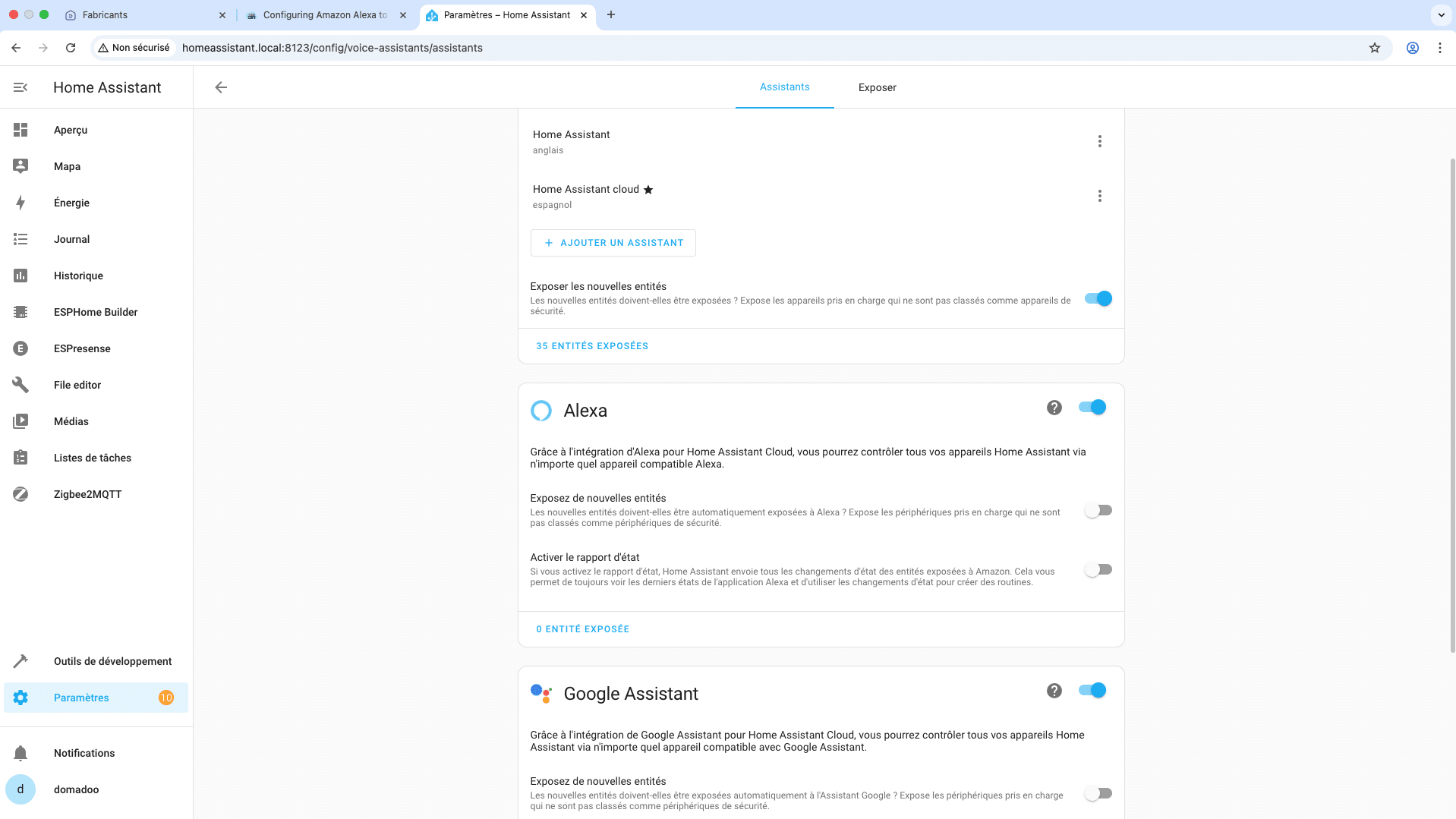Open domadoo user profile avatar
The image size is (1456, 819).
point(20,789)
